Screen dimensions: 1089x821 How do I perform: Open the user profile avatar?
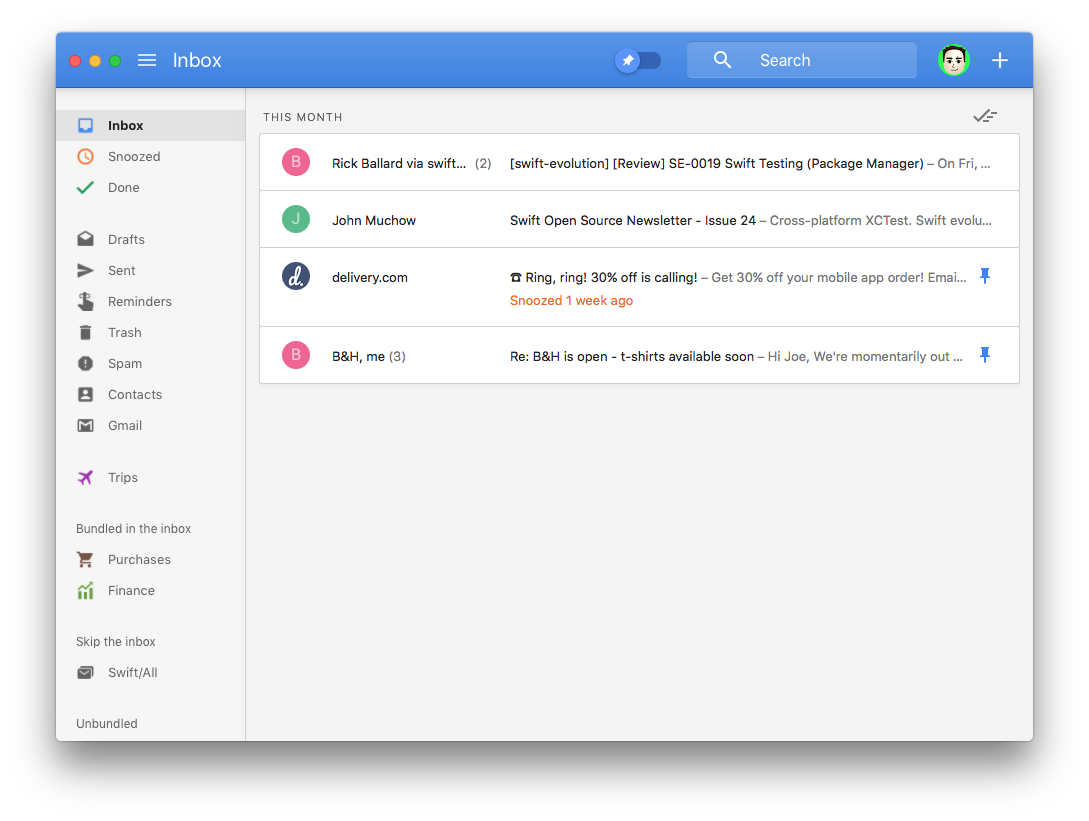[954, 60]
